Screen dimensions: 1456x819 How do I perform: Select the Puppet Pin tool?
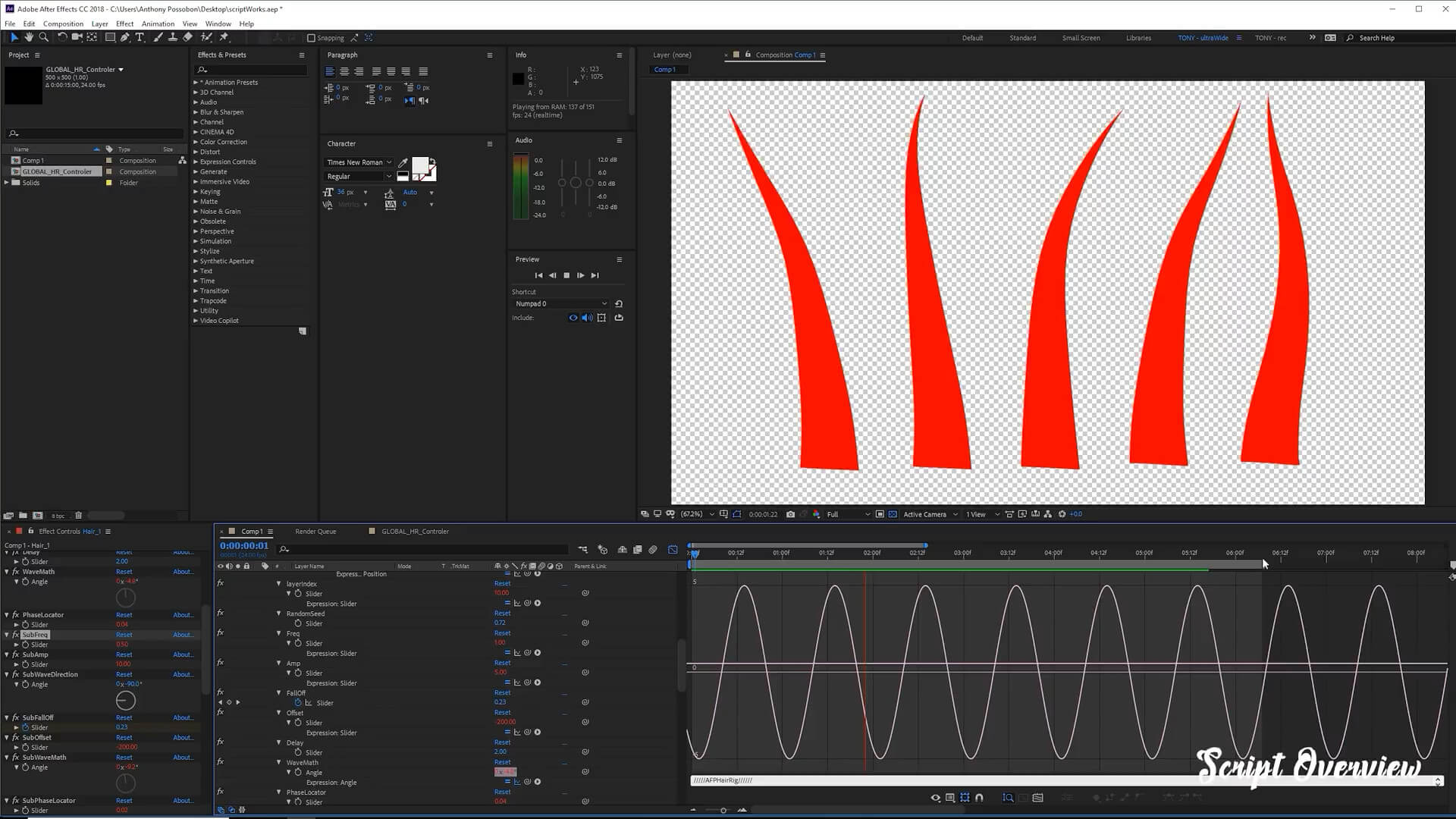tap(224, 37)
